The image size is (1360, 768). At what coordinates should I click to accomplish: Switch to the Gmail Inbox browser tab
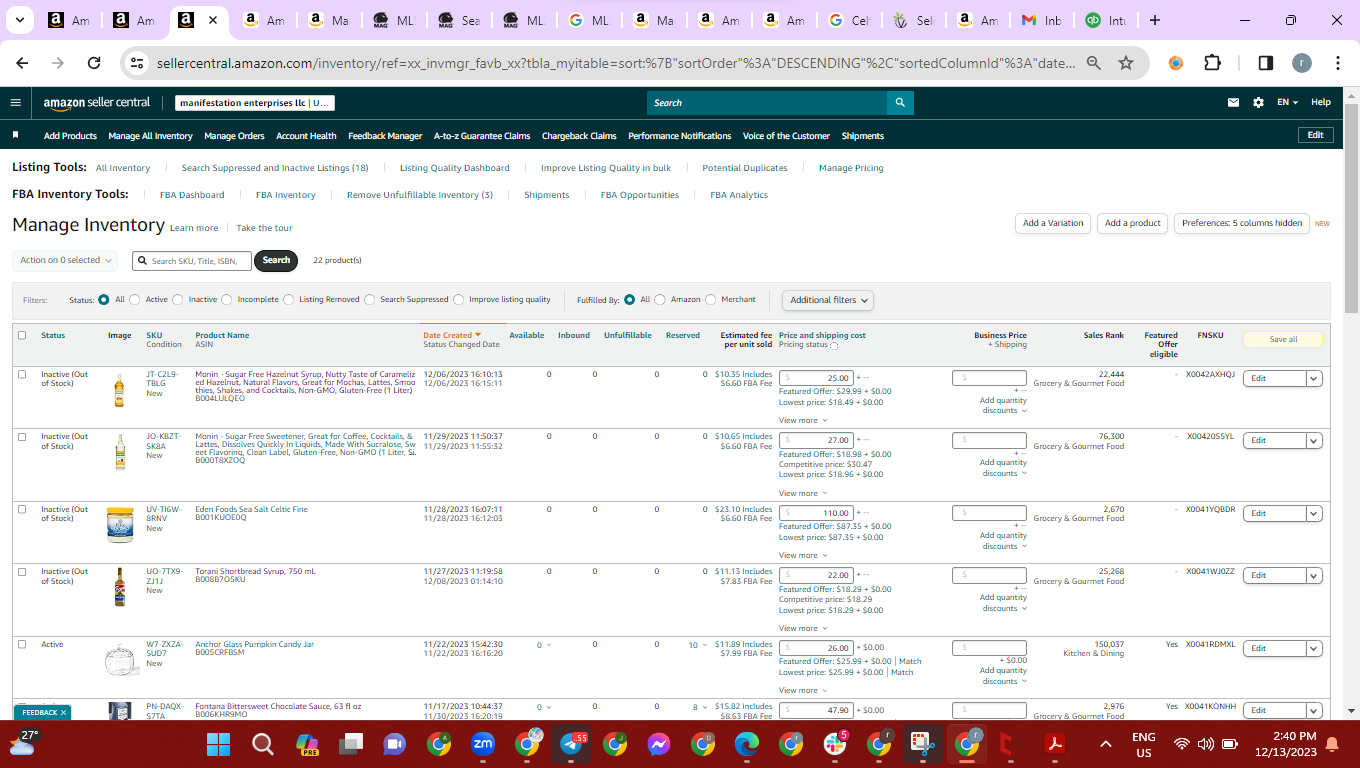[x=1042, y=20]
